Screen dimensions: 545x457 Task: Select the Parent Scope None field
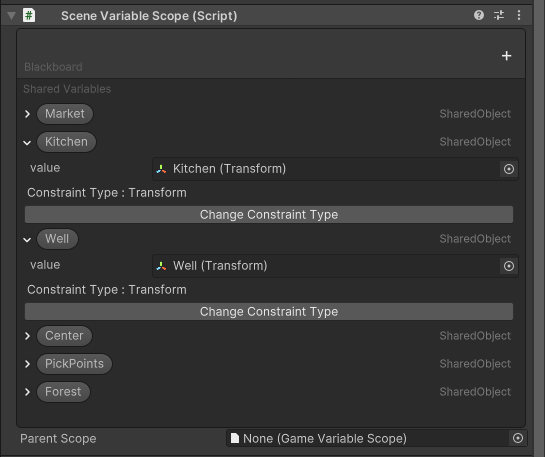coord(368,438)
